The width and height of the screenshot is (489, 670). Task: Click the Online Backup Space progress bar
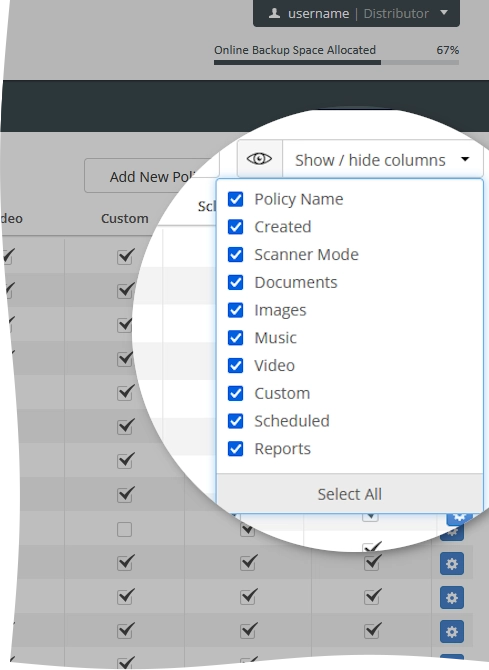tap(336, 62)
